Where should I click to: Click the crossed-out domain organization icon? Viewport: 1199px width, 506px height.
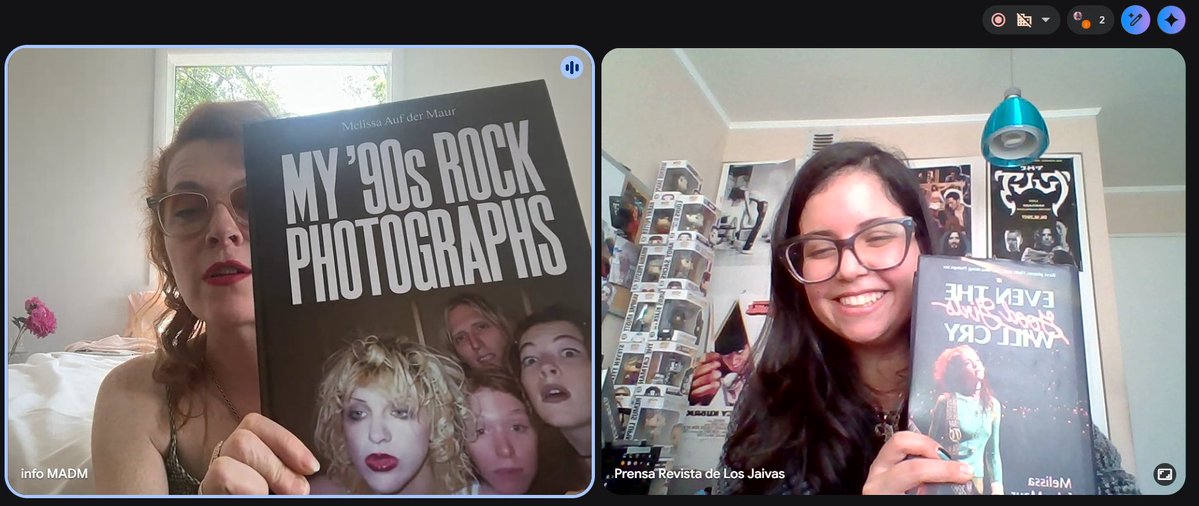[x=1024, y=20]
